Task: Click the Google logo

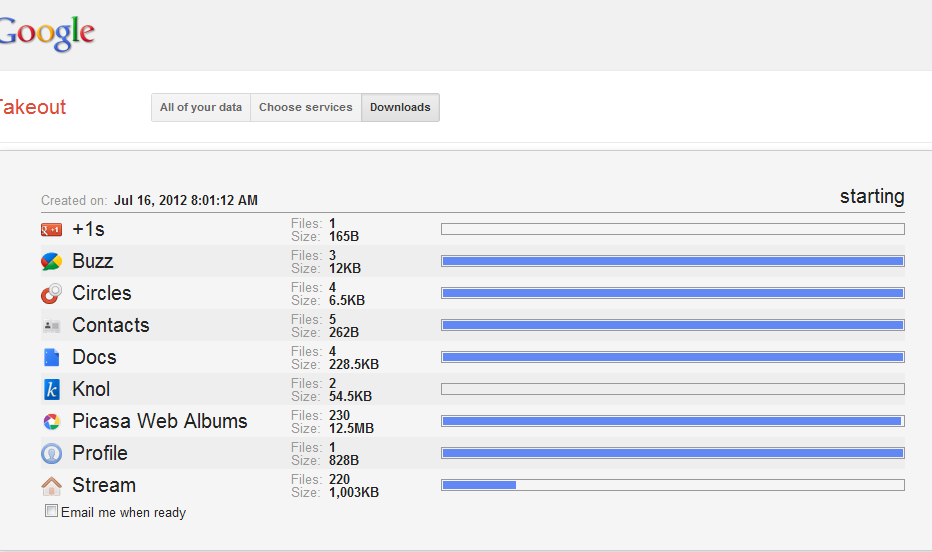Action: point(46,33)
